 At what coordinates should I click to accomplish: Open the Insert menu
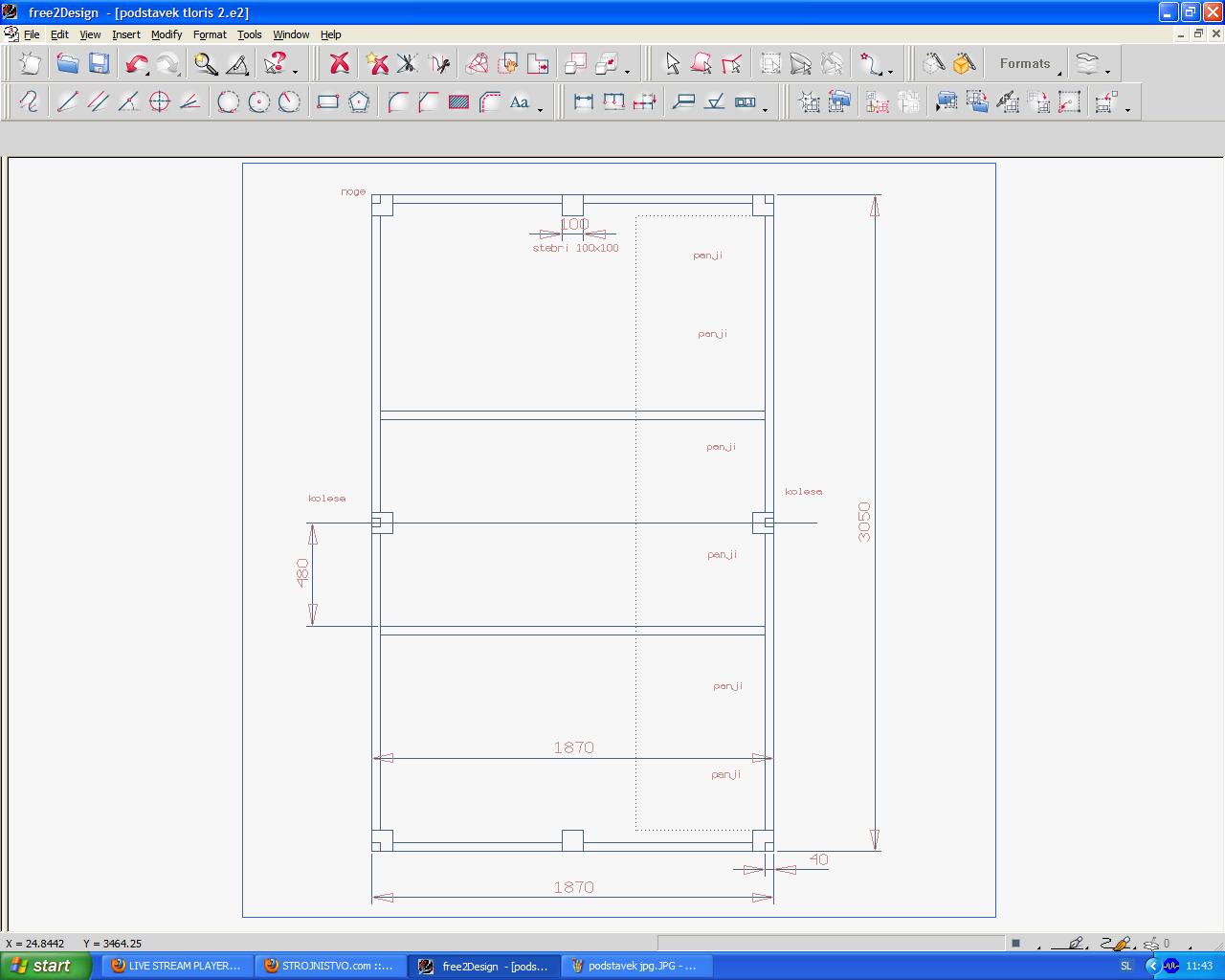pyautogui.click(x=126, y=34)
